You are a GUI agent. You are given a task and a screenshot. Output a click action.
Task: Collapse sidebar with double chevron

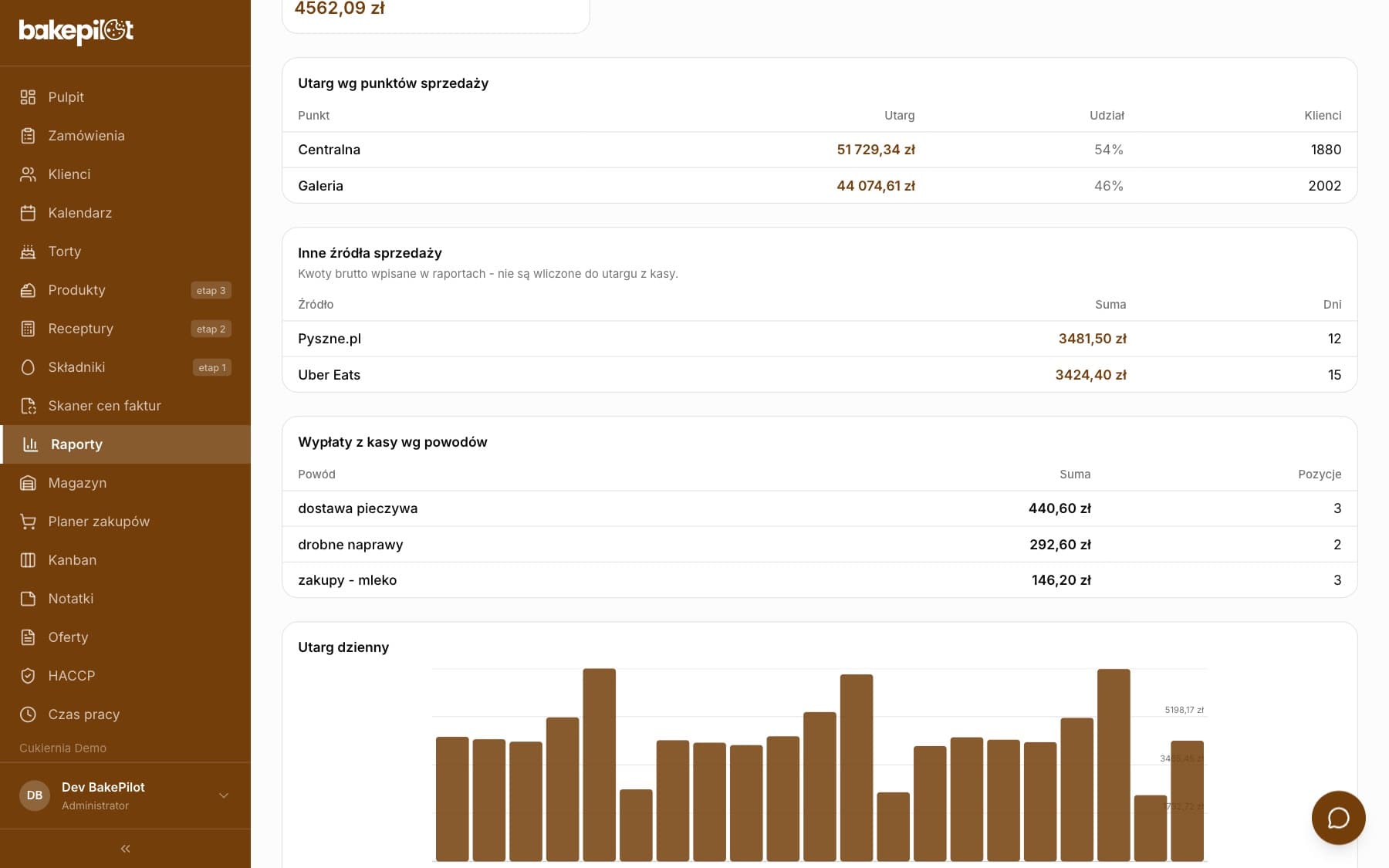coord(125,849)
